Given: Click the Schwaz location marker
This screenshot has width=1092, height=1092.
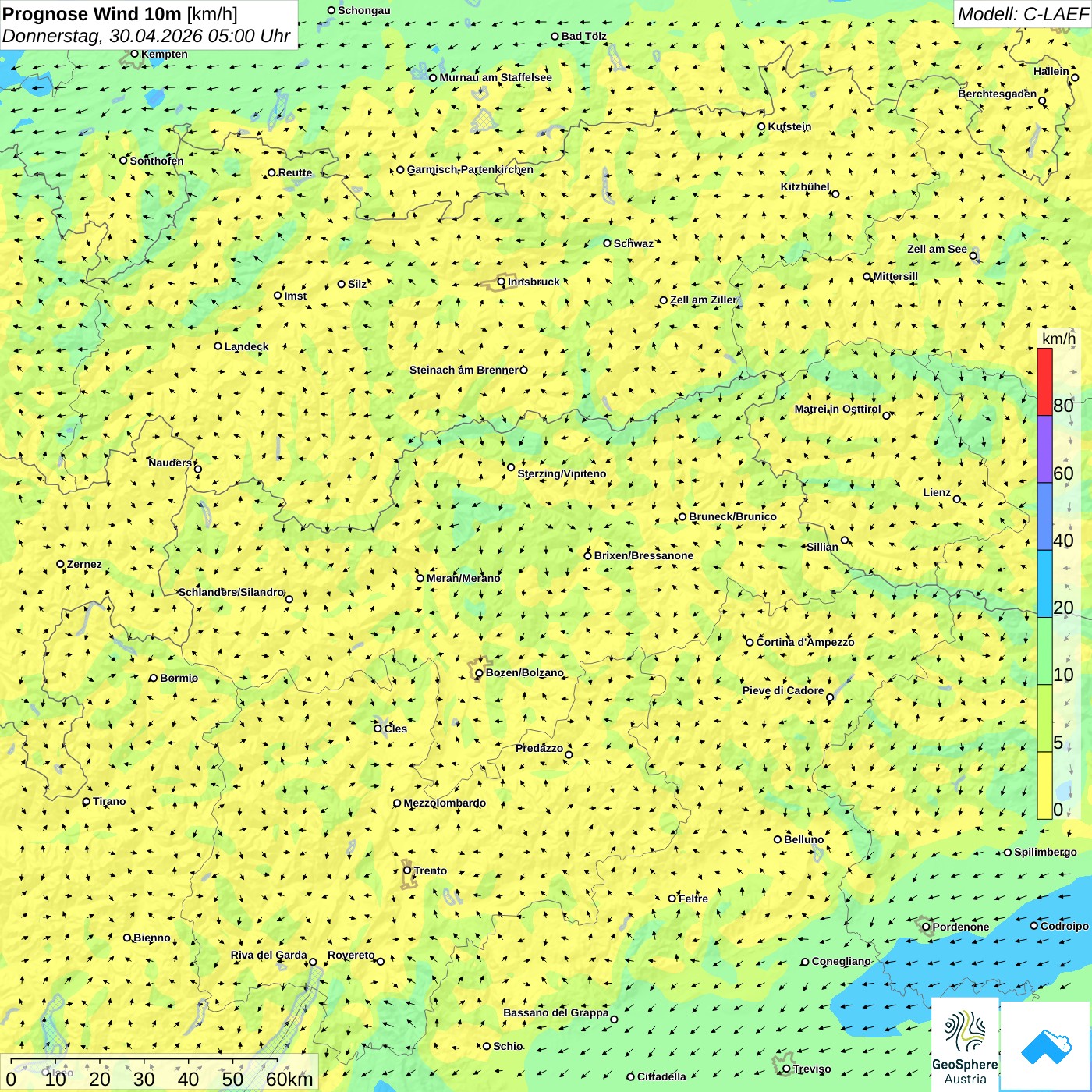Looking at the screenshot, I should pos(607,243).
